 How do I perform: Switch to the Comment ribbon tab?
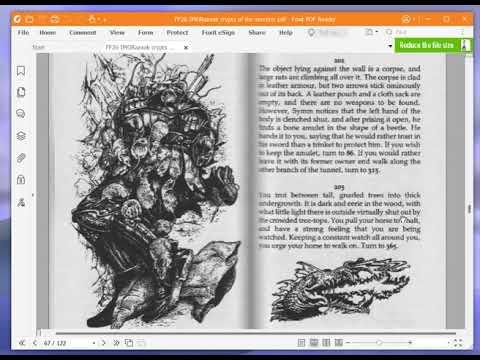83,32
